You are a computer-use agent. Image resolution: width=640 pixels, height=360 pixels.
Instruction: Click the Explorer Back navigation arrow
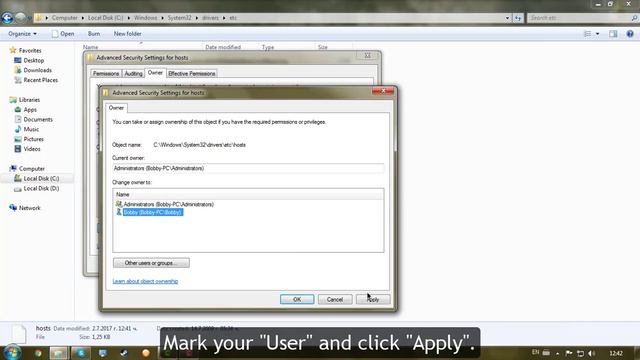tap(7, 18)
